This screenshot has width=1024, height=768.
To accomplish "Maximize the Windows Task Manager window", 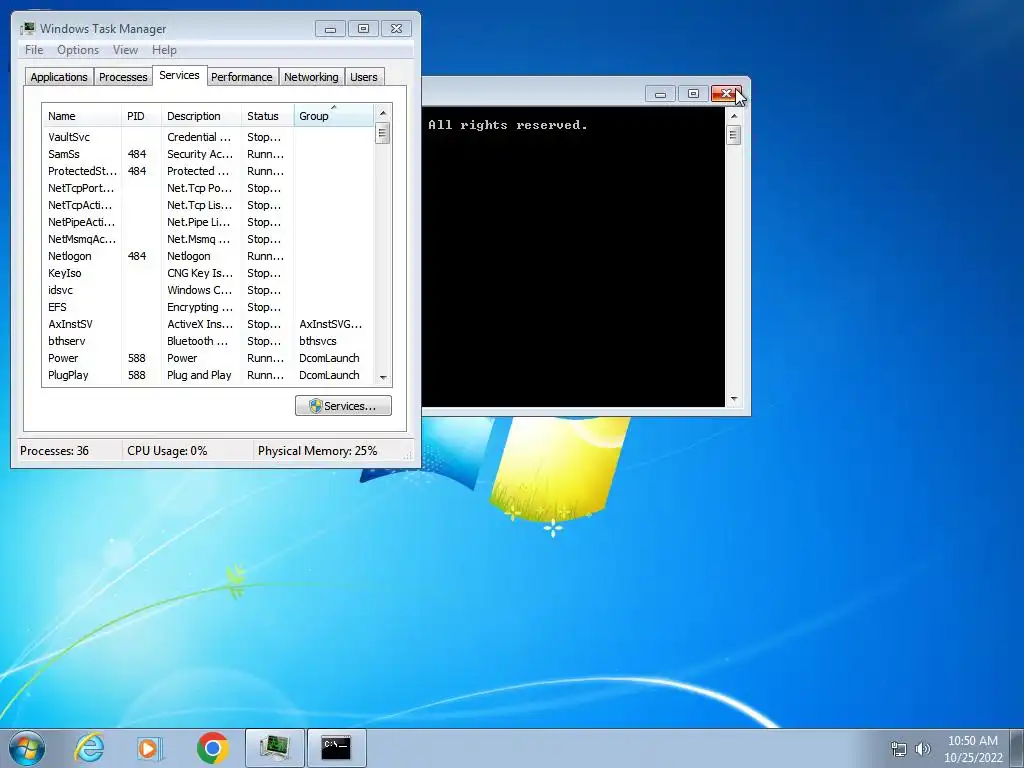I will point(364,29).
